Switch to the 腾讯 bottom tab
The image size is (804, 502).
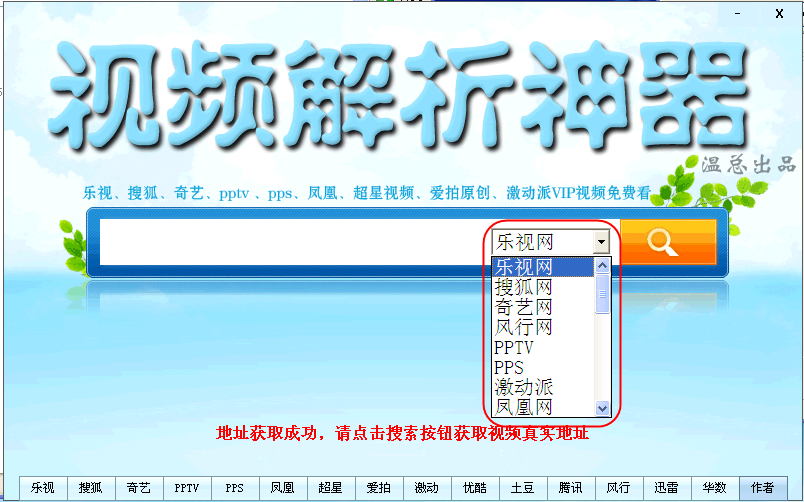(x=571, y=487)
